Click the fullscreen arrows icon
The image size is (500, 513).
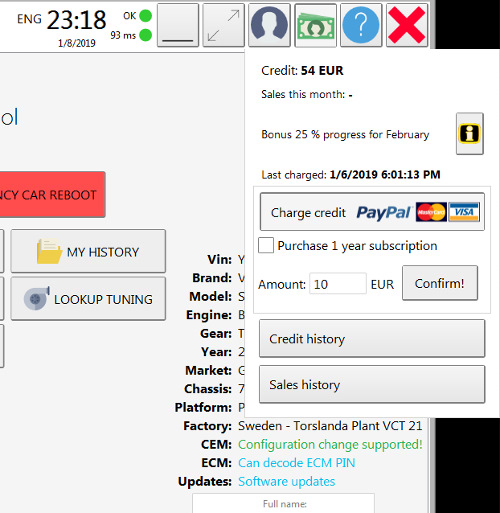tap(224, 25)
